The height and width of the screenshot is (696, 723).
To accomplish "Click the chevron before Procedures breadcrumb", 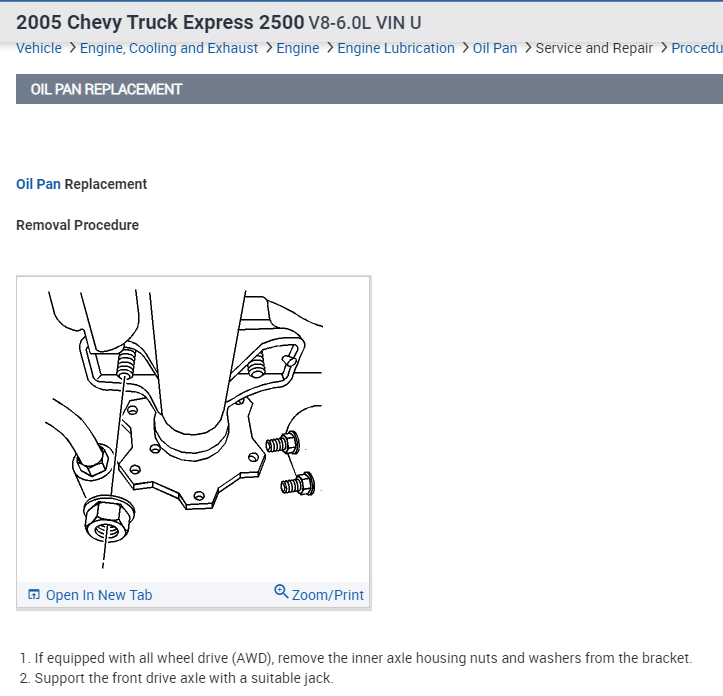I will pyautogui.click(x=664, y=48).
